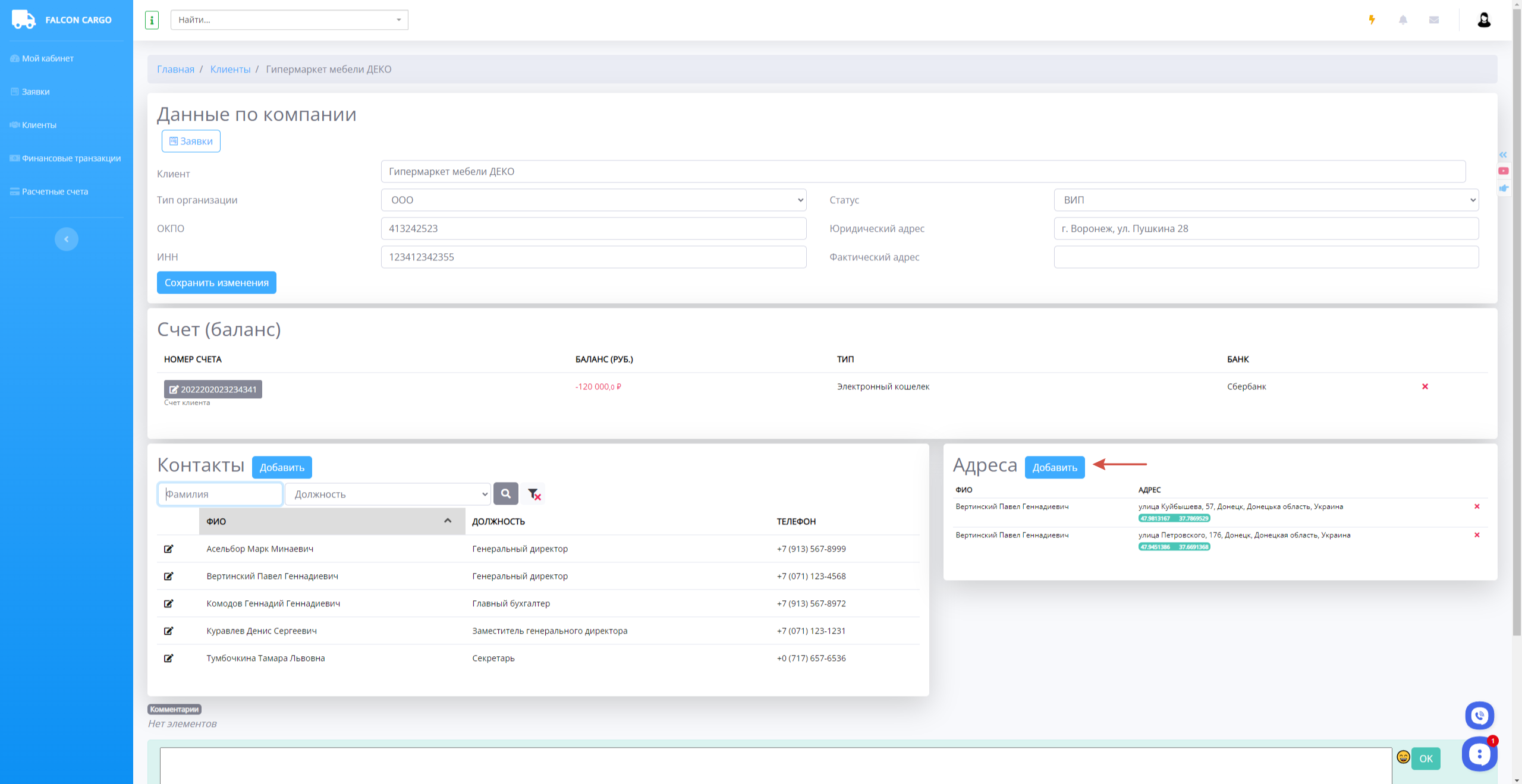Clear contact filters with funnel icon
Screen dimensions: 1522x784
[534, 494]
